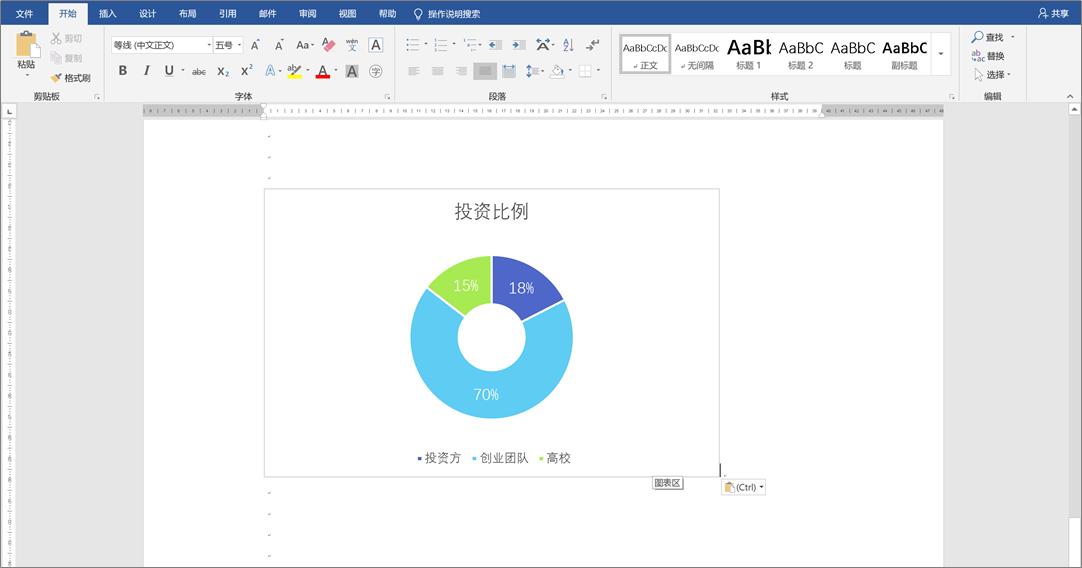The image size is (1082, 568).
Task: Switch to the 布局 tab
Action: click(188, 14)
